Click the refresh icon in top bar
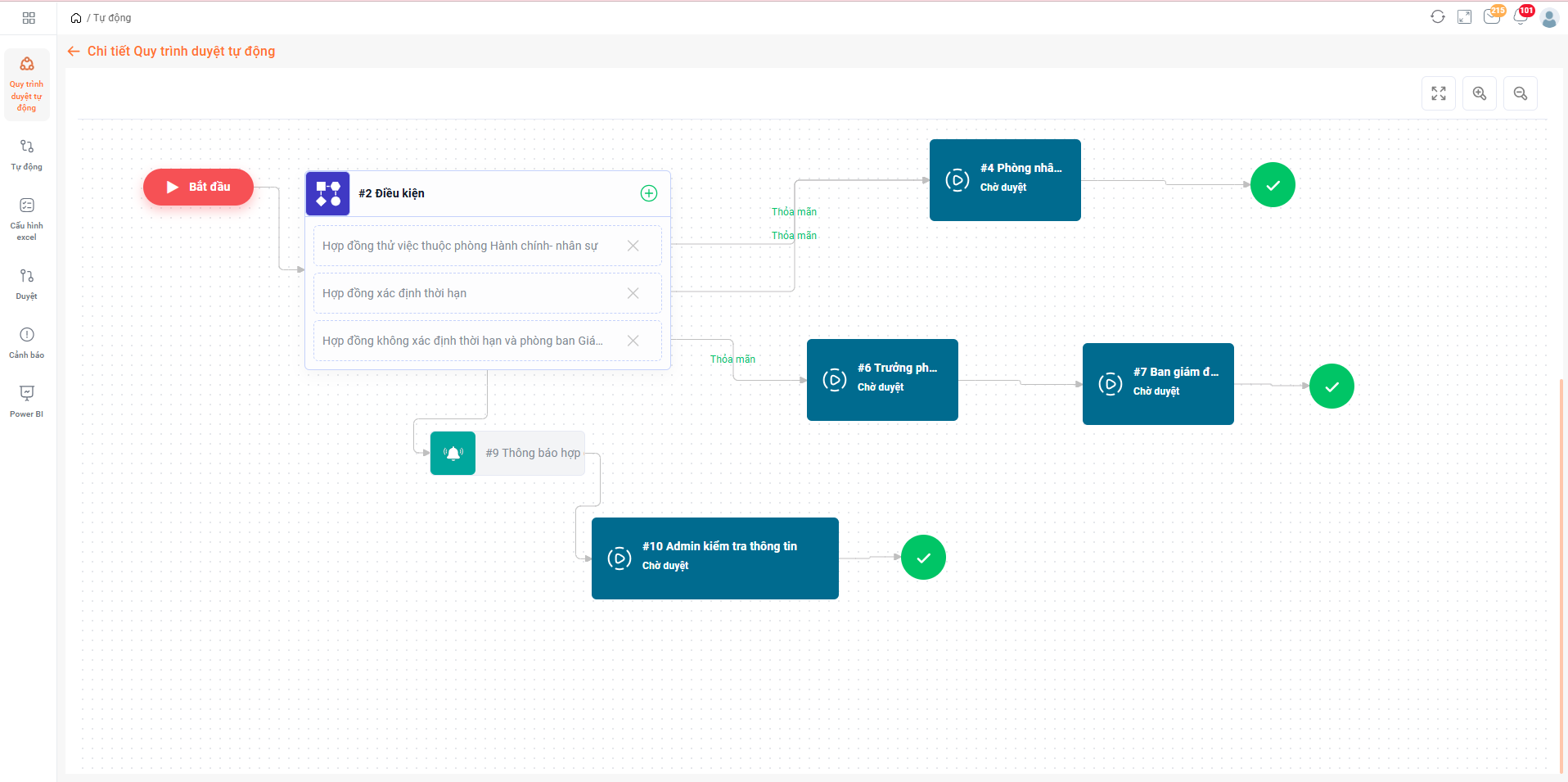The height and width of the screenshot is (782, 1568). pyautogui.click(x=1437, y=17)
